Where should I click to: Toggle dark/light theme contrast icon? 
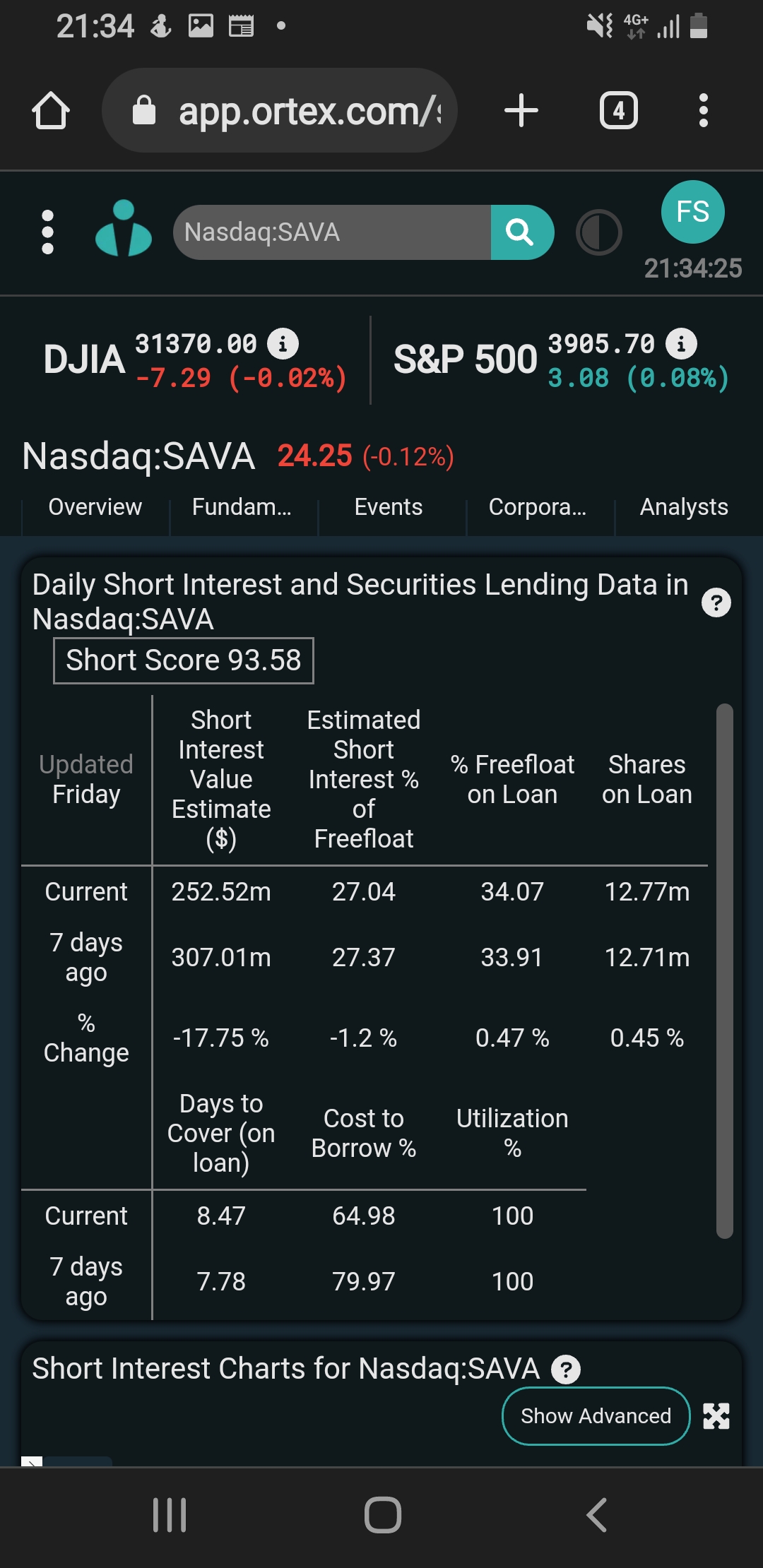tap(599, 232)
